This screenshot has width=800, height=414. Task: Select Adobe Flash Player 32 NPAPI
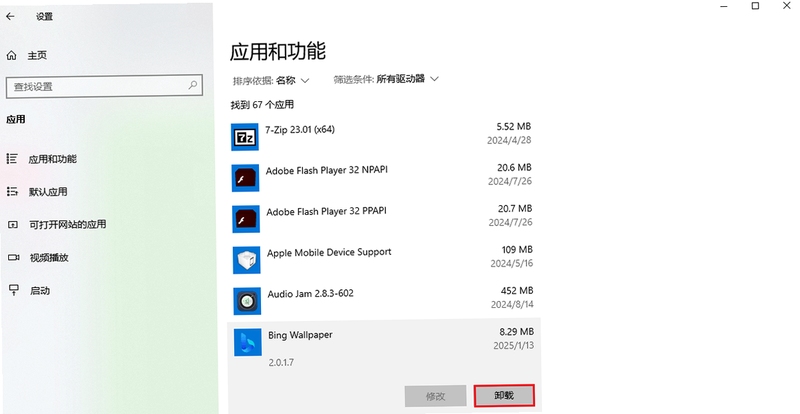point(327,170)
